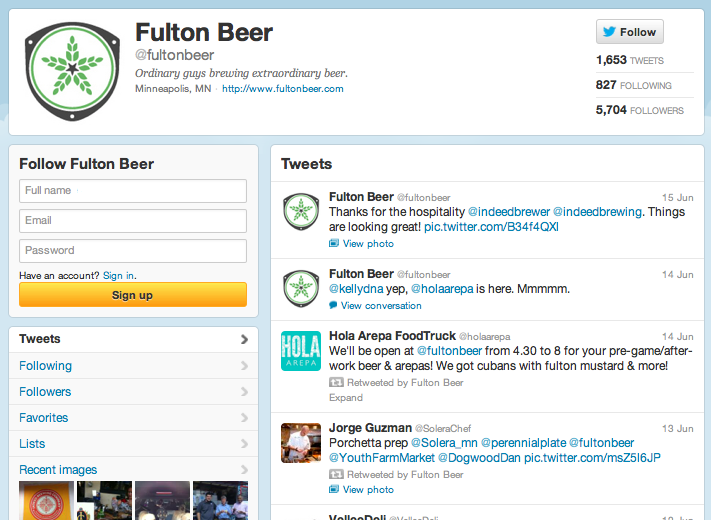Click the retweet icon under the Hola Arepa tweet

[336, 383]
